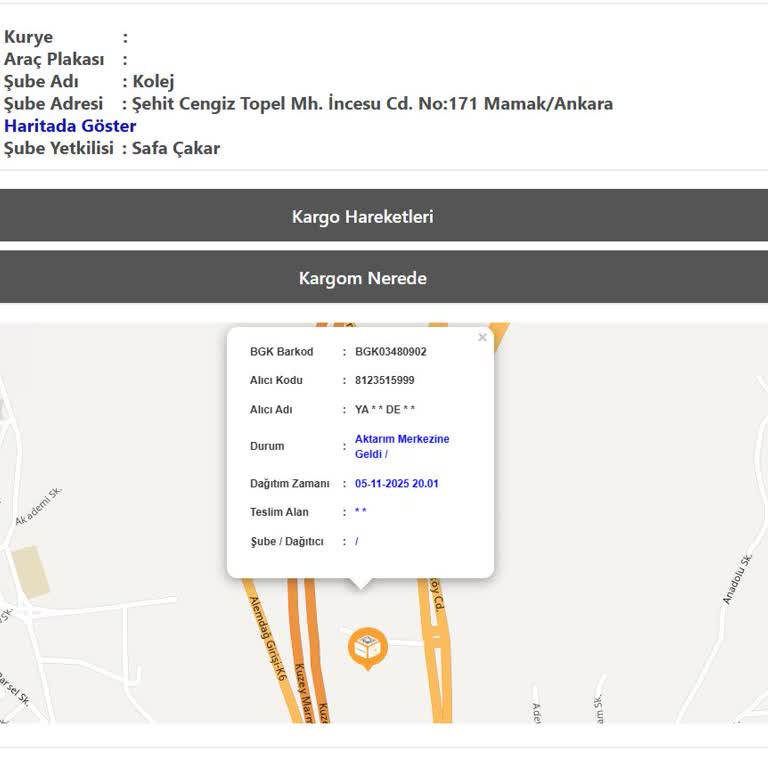The image size is (768, 768).
Task: Open the Haritada Göster link
Action: point(70,126)
